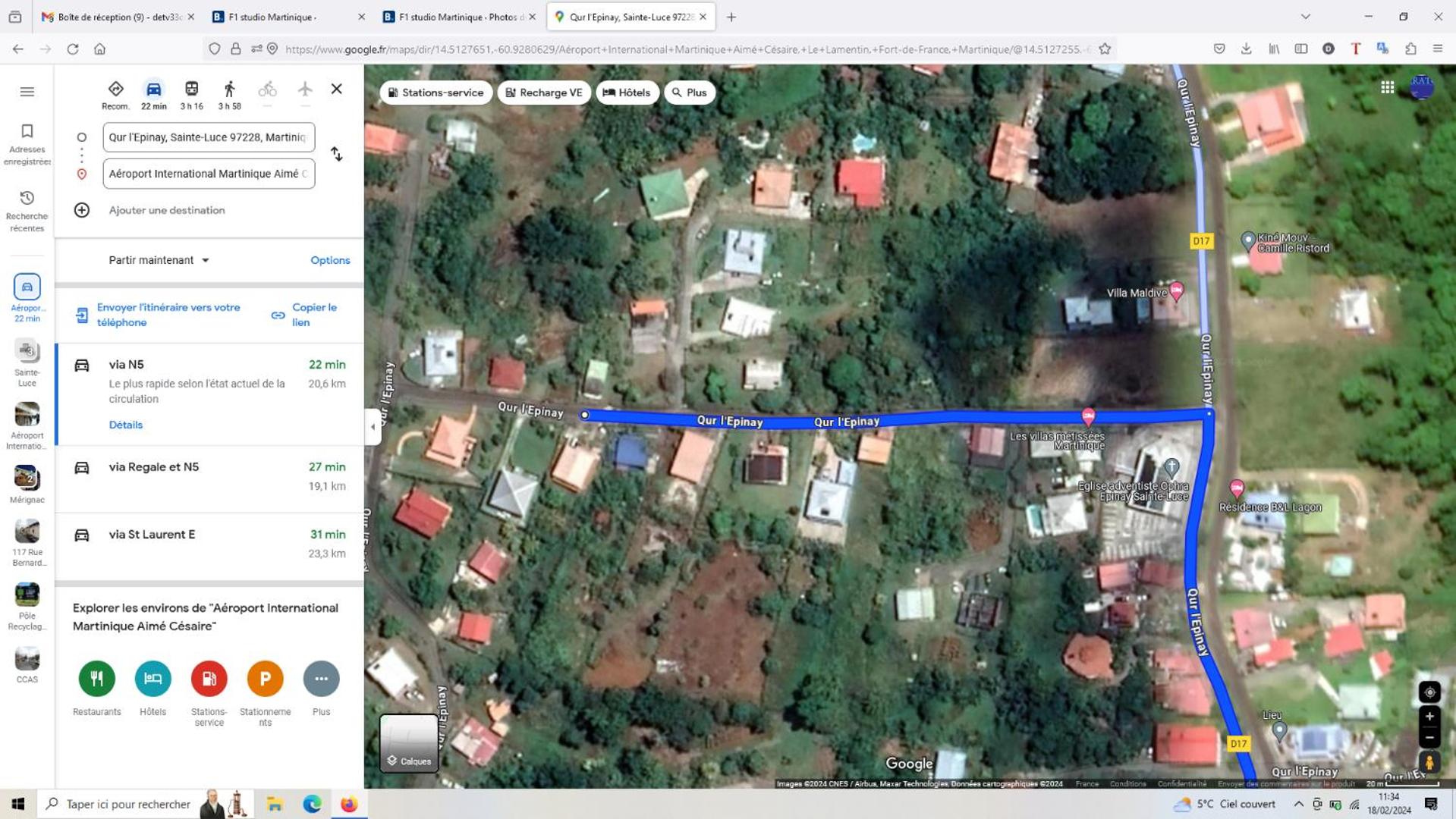Viewport: 1456px width, 819px height.
Task: Open saved addresses in sidebar
Action: click(27, 144)
